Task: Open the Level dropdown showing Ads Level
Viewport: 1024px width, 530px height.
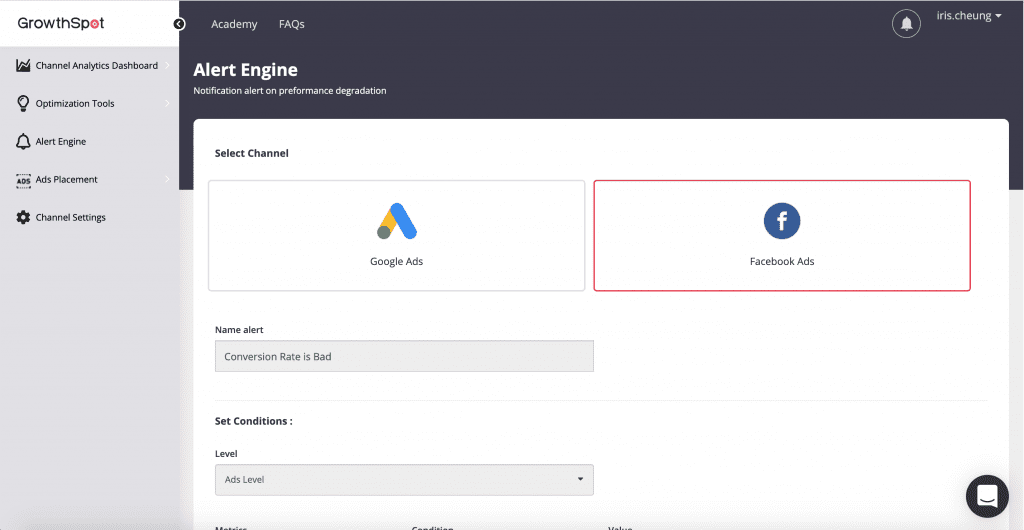Action: coord(404,480)
